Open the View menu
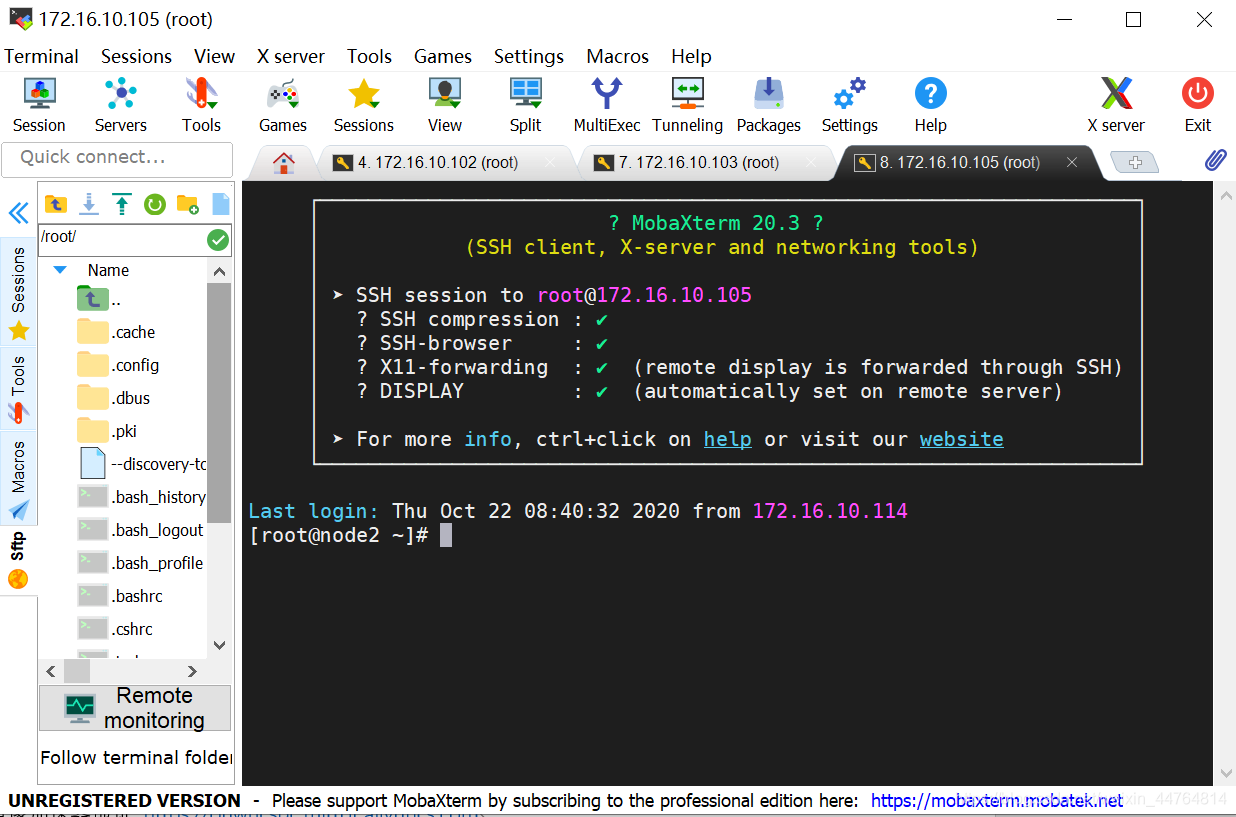Image resolution: width=1236 pixels, height=817 pixels. pos(214,56)
